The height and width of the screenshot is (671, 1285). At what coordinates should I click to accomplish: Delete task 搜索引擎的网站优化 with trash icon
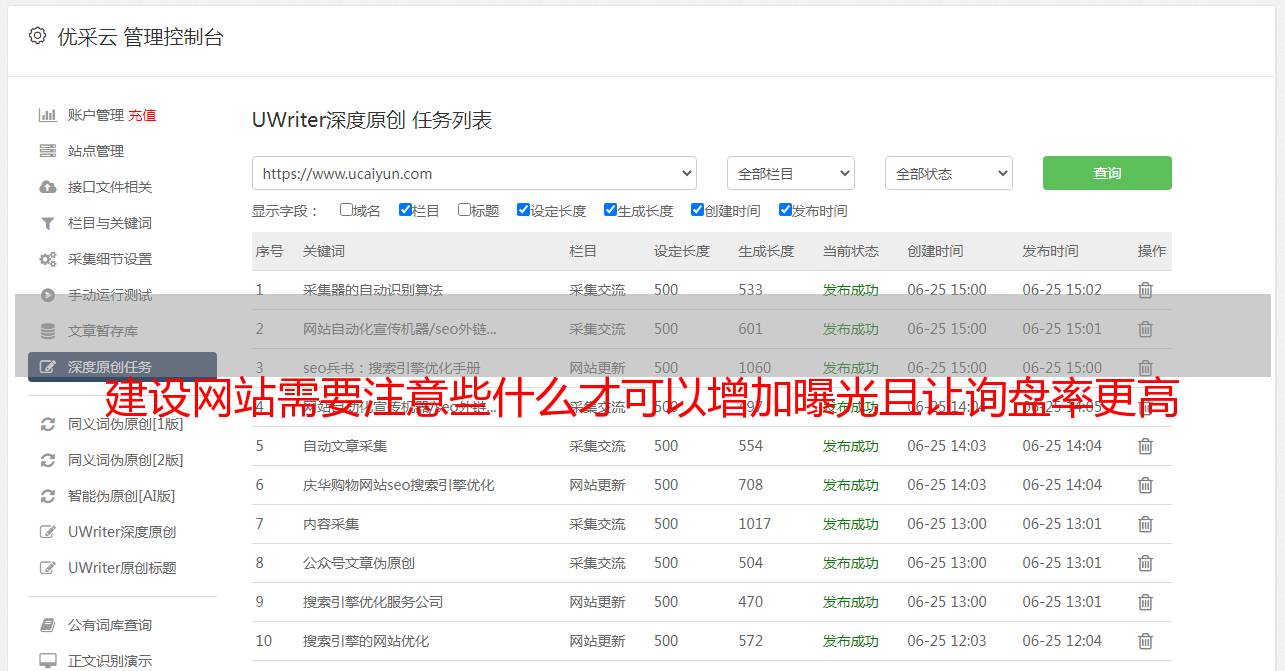point(1145,641)
